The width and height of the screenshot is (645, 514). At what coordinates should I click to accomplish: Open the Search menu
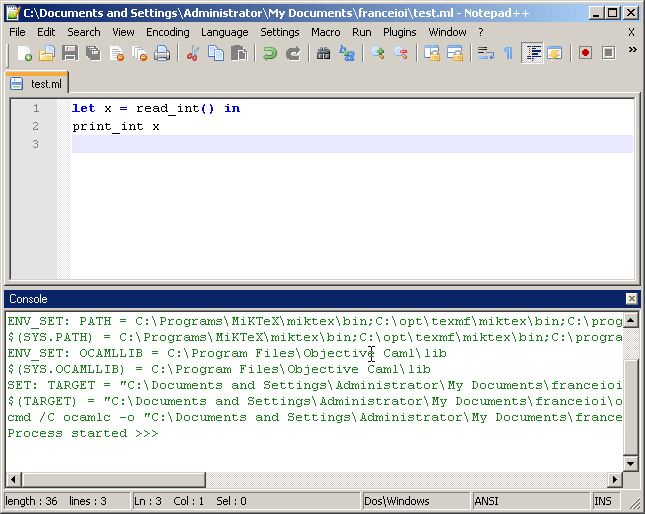coord(84,32)
